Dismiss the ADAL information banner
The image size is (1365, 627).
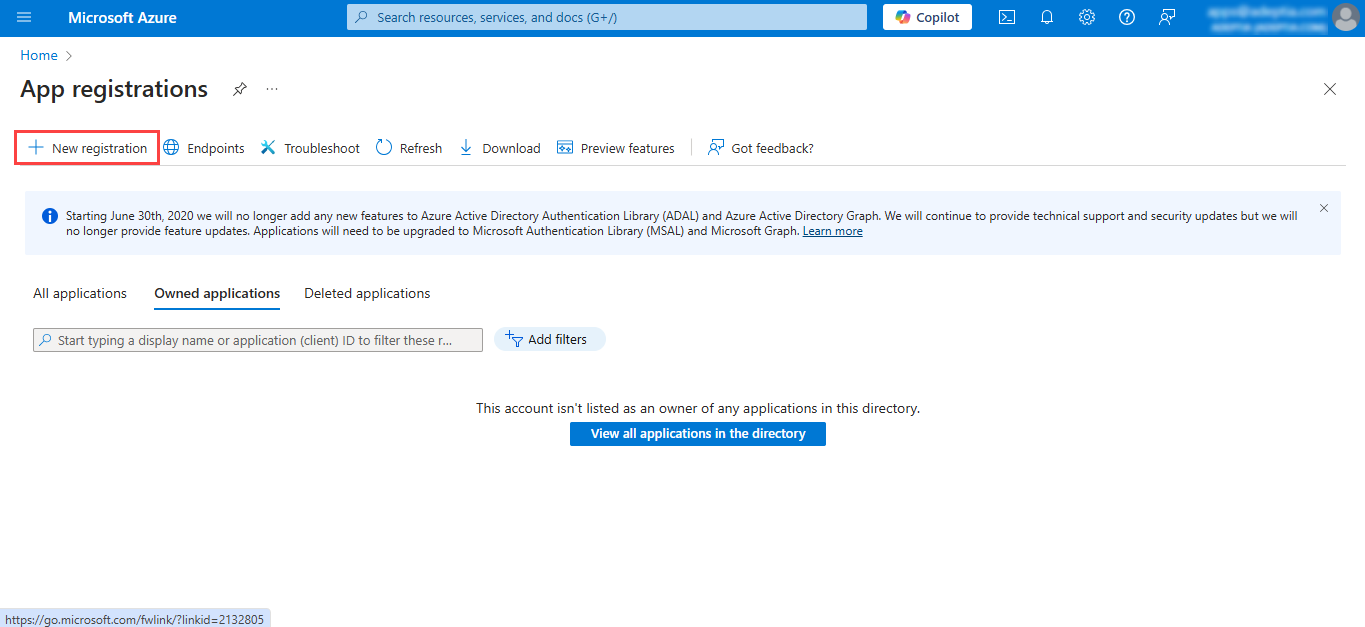(x=1324, y=208)
